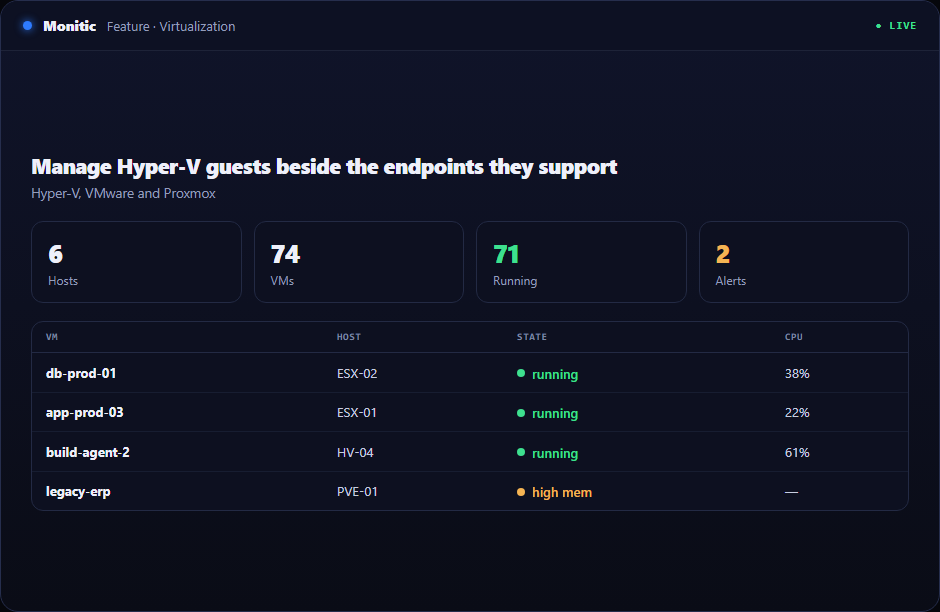Open the 71 Running summary card

point(582,262)
